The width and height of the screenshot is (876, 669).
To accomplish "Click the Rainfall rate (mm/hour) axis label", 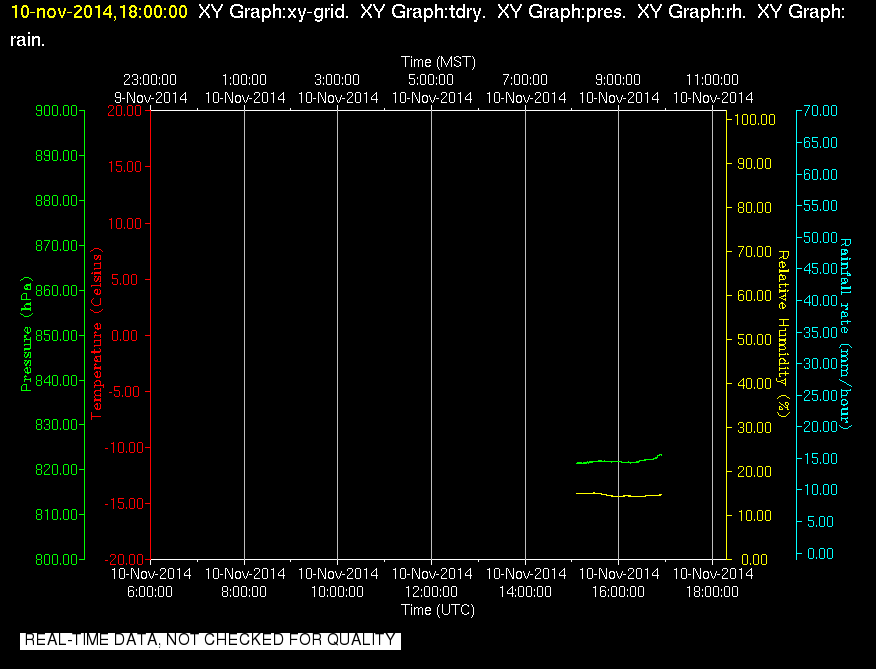I will [845, 334].
